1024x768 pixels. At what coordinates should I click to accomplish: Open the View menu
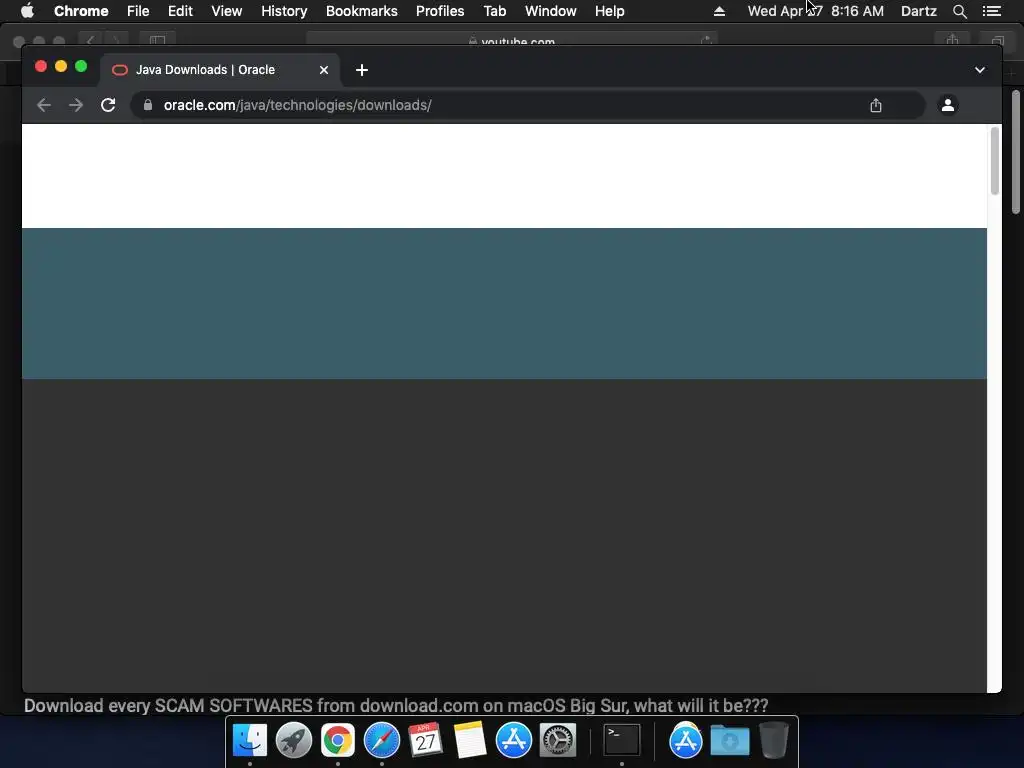tap(227, 11)
